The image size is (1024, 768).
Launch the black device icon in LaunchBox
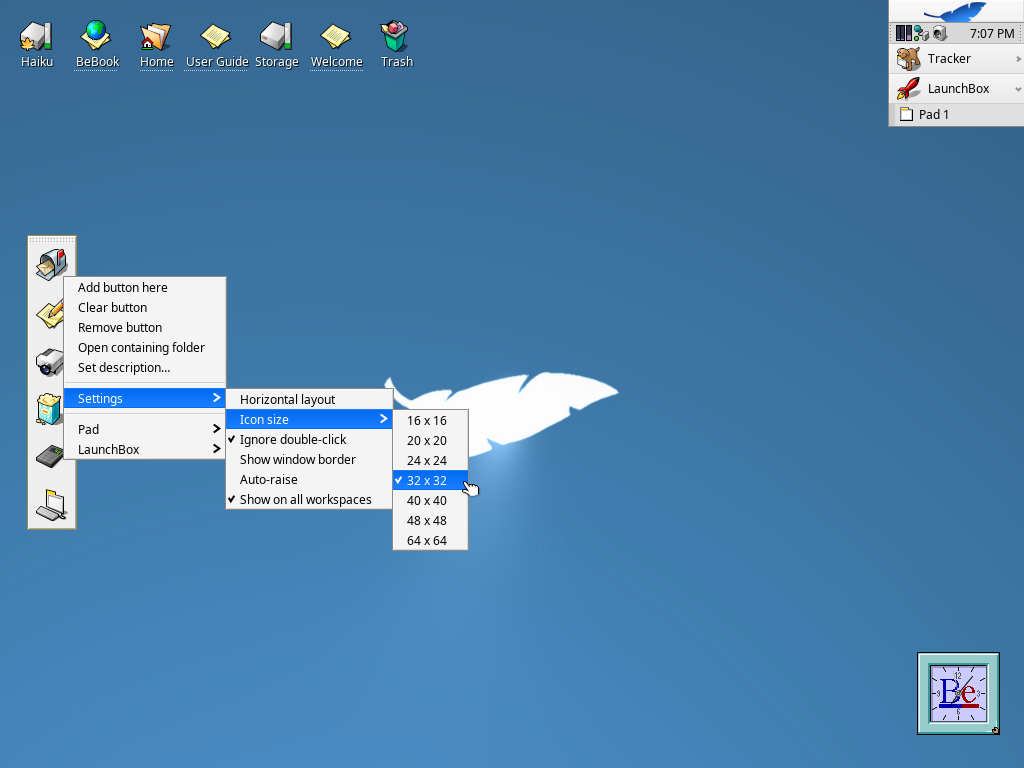click(50, 456)
